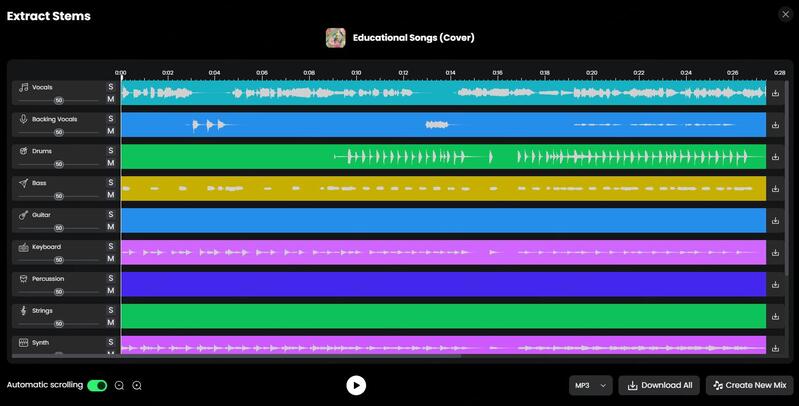Zoom in the waveform timeline
Image resolution: width=799 pixels, height=406 pixels.
point(137,385)
